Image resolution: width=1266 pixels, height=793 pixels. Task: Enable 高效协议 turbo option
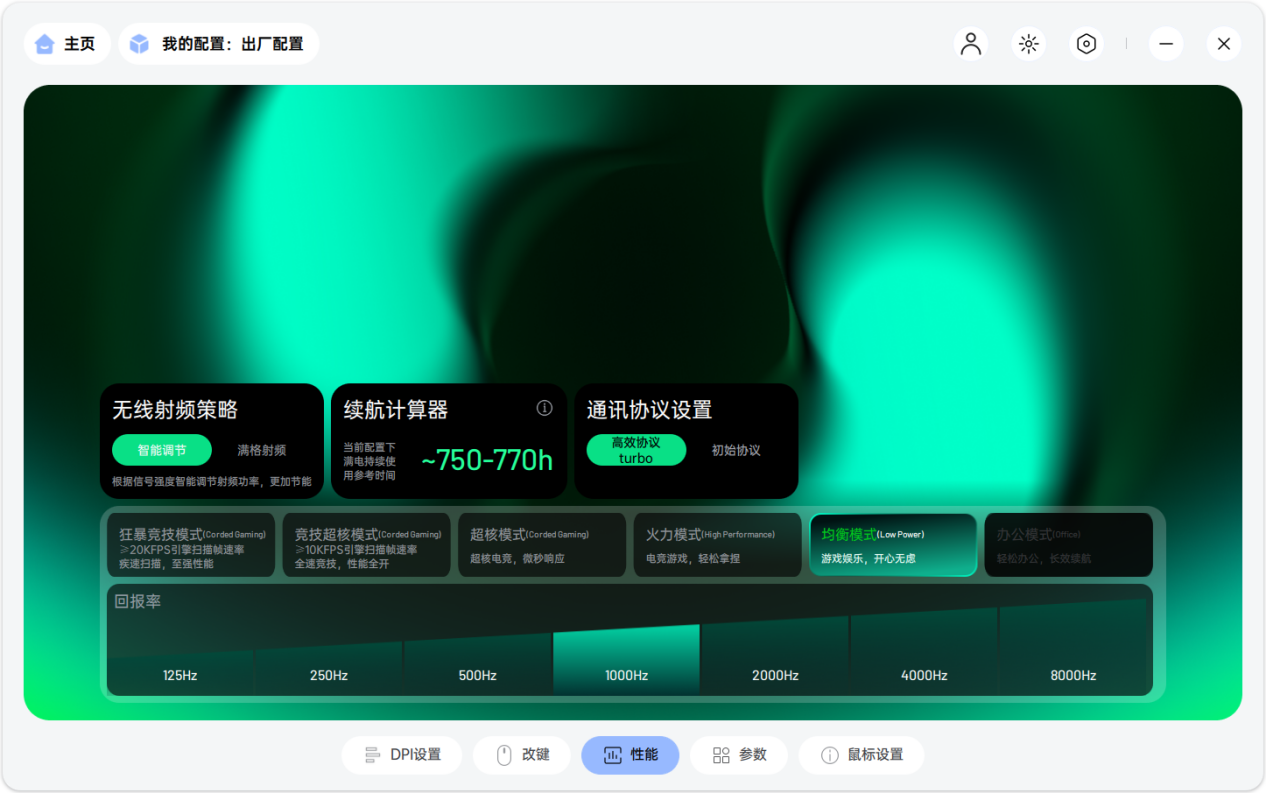636,450
